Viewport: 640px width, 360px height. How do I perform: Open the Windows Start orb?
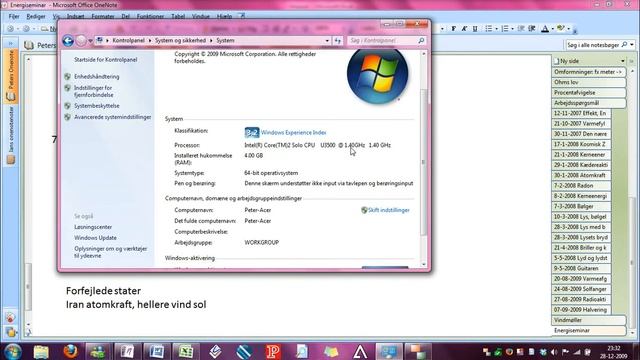tap(13, 351)
